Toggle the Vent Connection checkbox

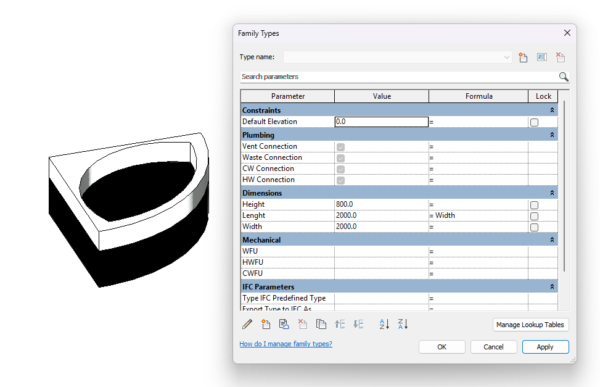(341, 147)
